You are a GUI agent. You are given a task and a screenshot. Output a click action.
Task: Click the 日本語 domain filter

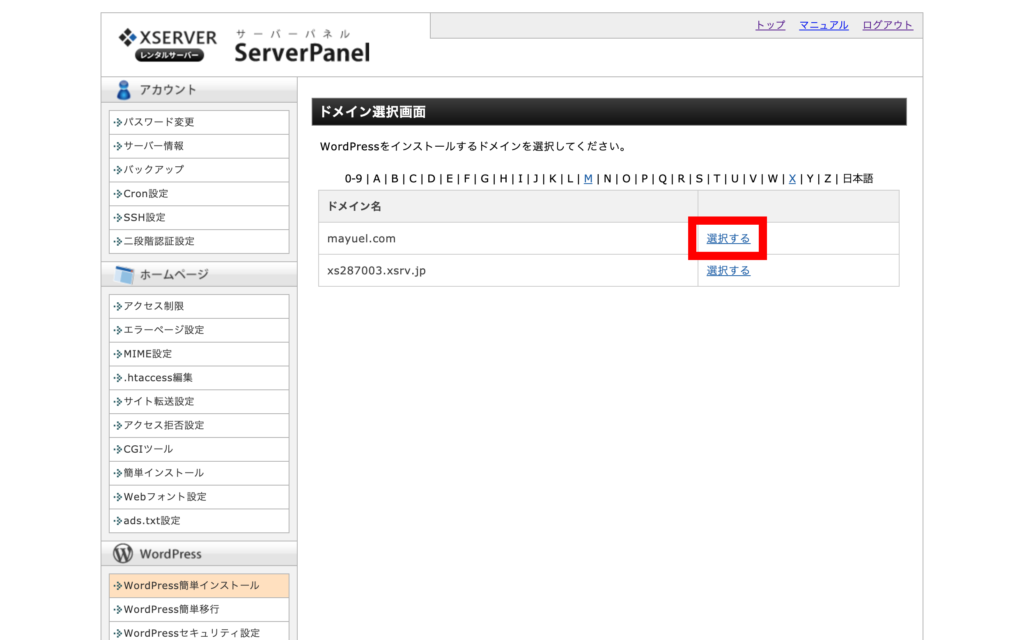857,179
